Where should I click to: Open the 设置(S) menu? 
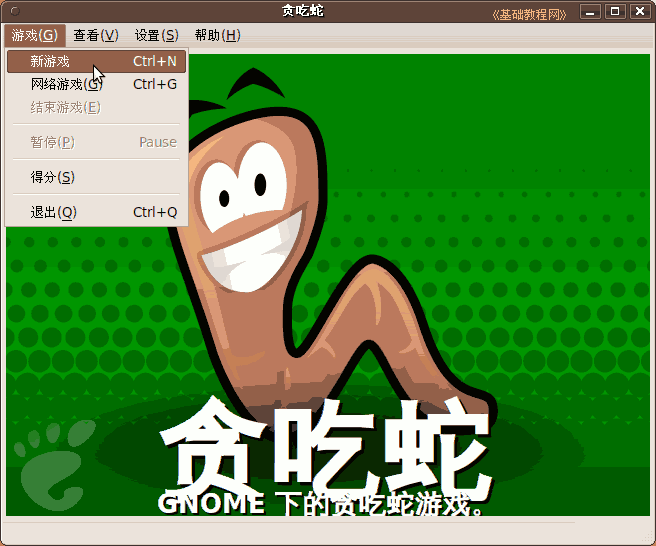click(x=156, y=35)
